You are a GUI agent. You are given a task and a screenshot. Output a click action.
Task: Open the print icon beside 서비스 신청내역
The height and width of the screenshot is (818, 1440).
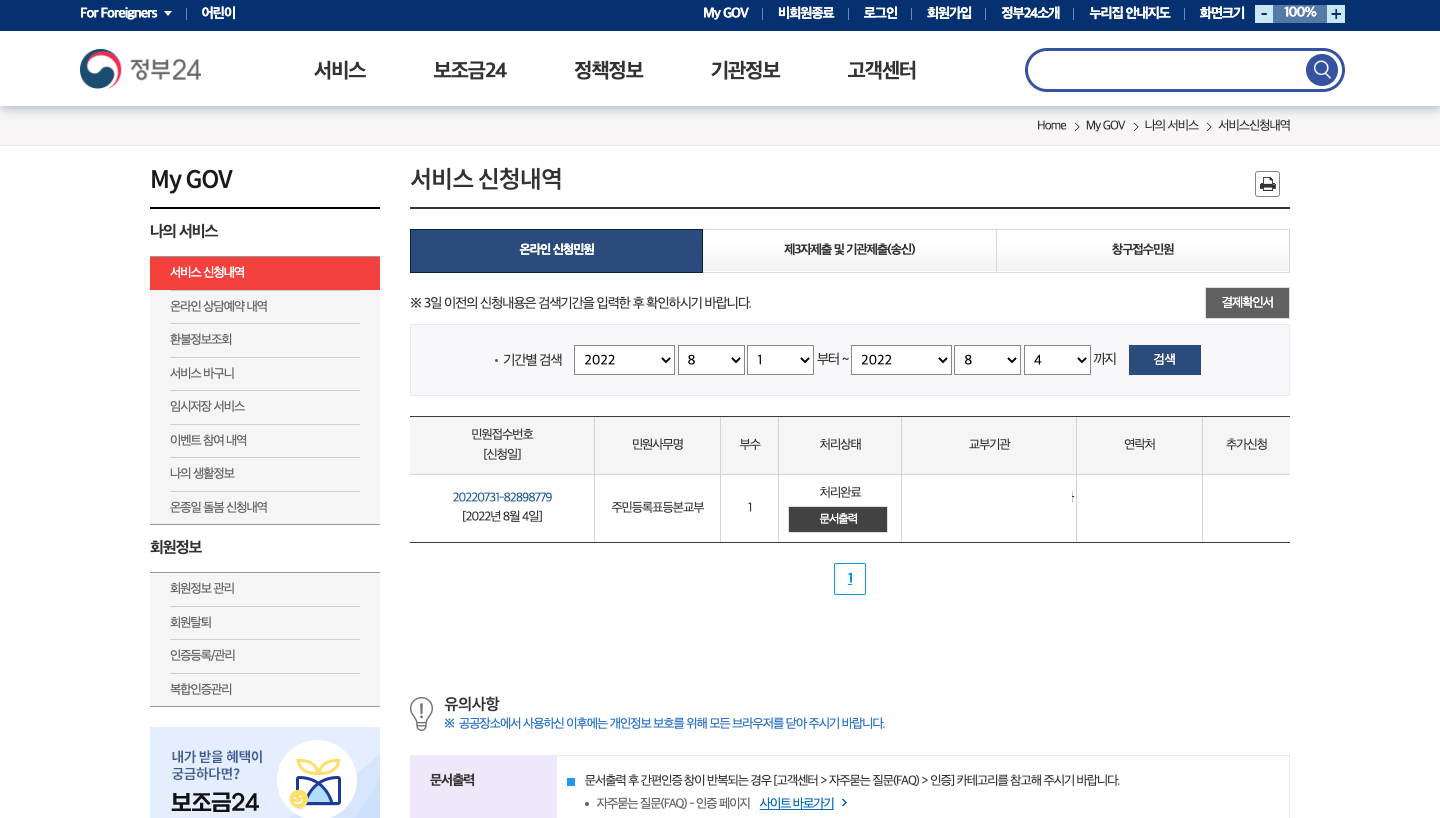pos(1267,184)
